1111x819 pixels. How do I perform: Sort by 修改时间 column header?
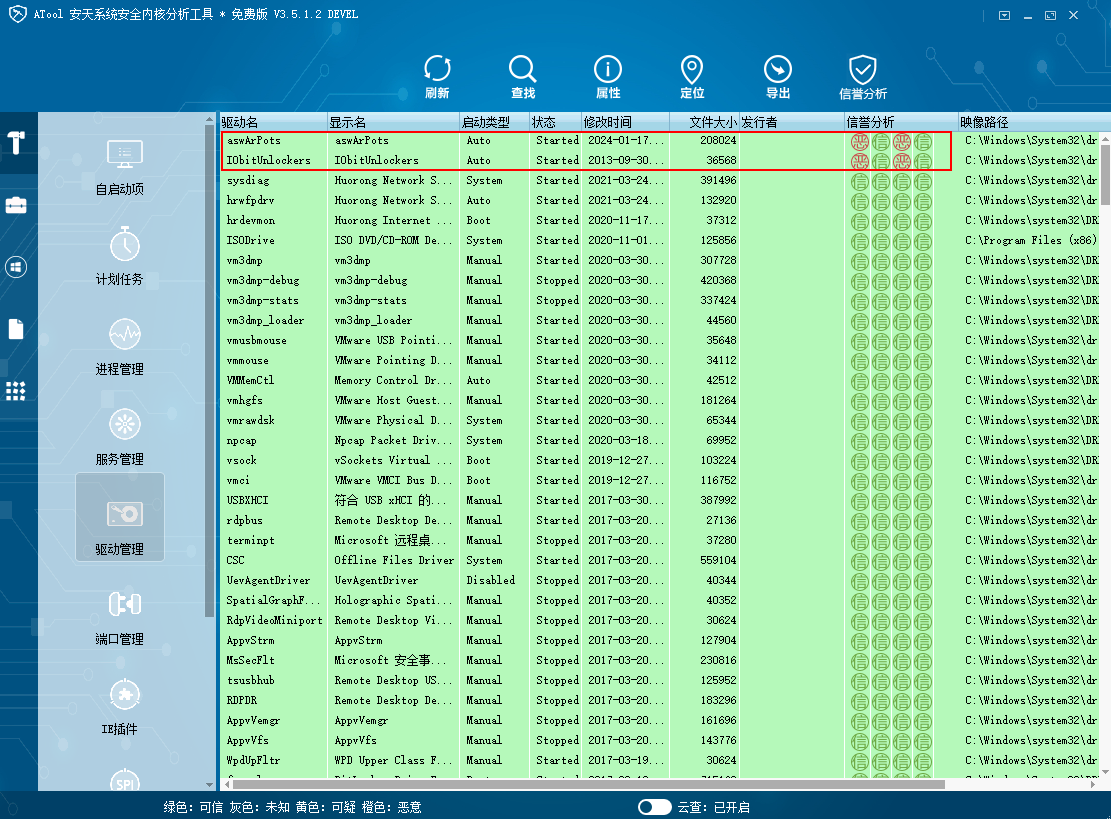625,122
